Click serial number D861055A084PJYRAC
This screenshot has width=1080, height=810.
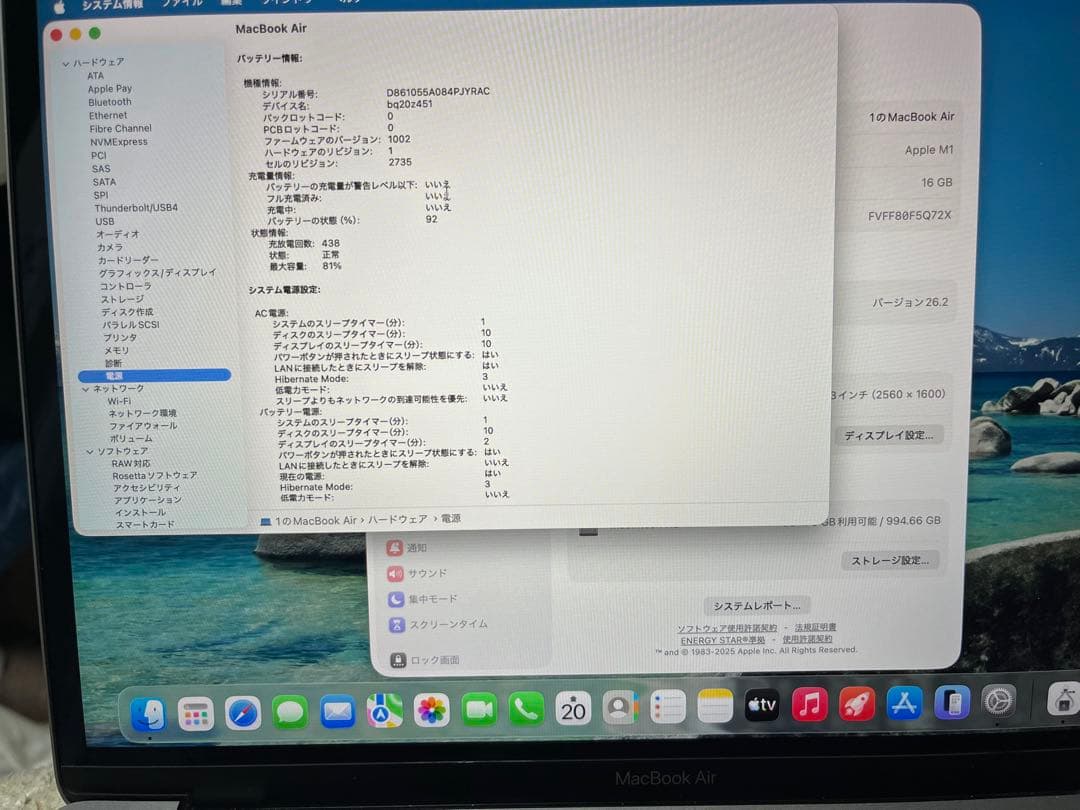pos(438,92)
